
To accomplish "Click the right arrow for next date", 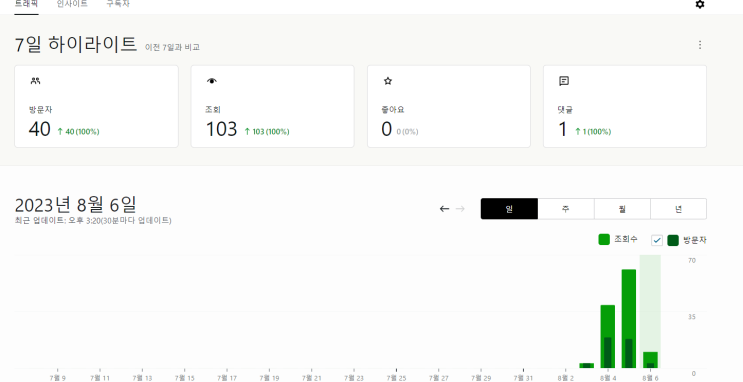I will tap(460, 209).
